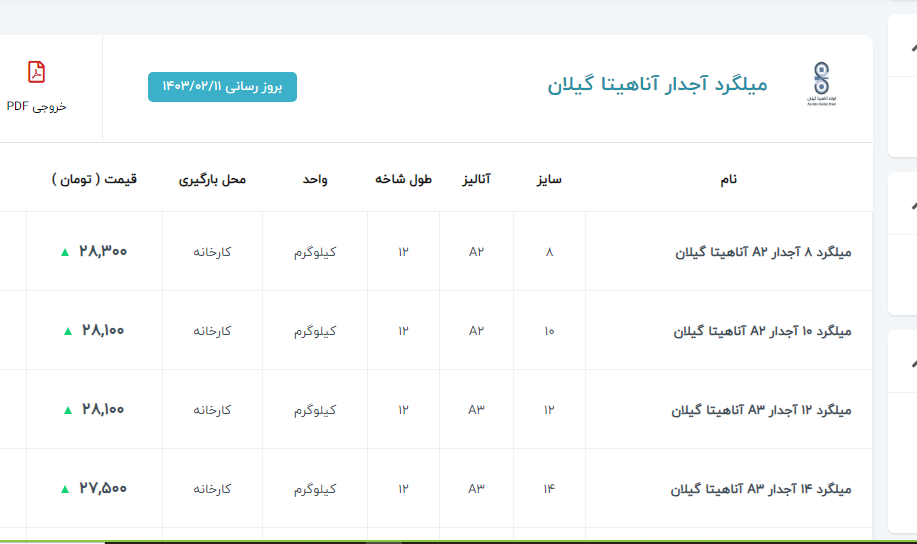Click the طول شاخه column header

pyautogui.click(x=403, y=180)
